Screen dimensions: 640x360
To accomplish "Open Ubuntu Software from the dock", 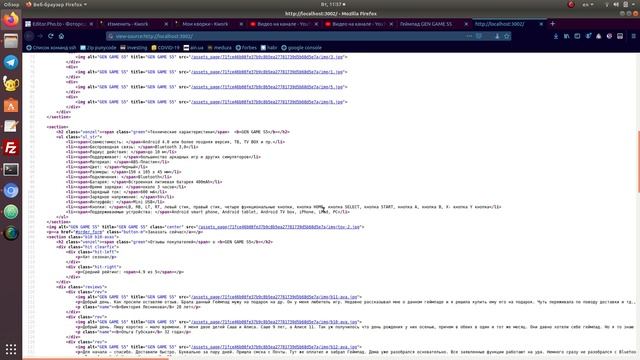I will tap(11, 105).
